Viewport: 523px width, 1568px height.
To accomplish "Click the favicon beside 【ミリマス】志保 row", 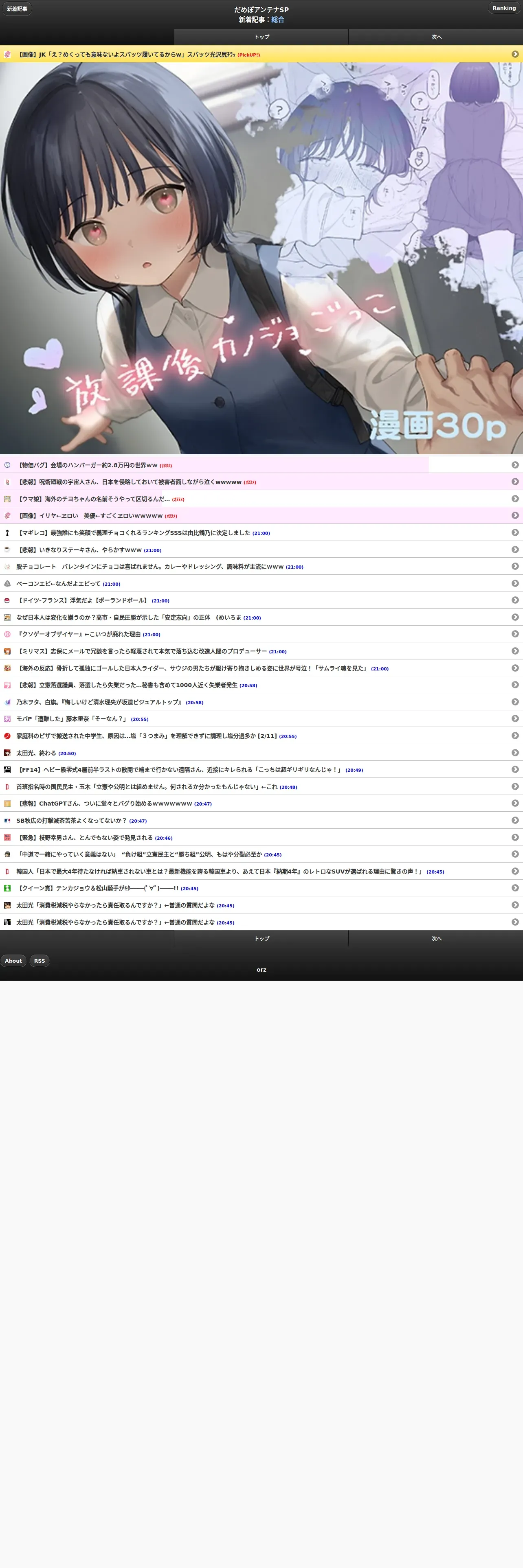I will pyautogui.click(x=7, y=651).
